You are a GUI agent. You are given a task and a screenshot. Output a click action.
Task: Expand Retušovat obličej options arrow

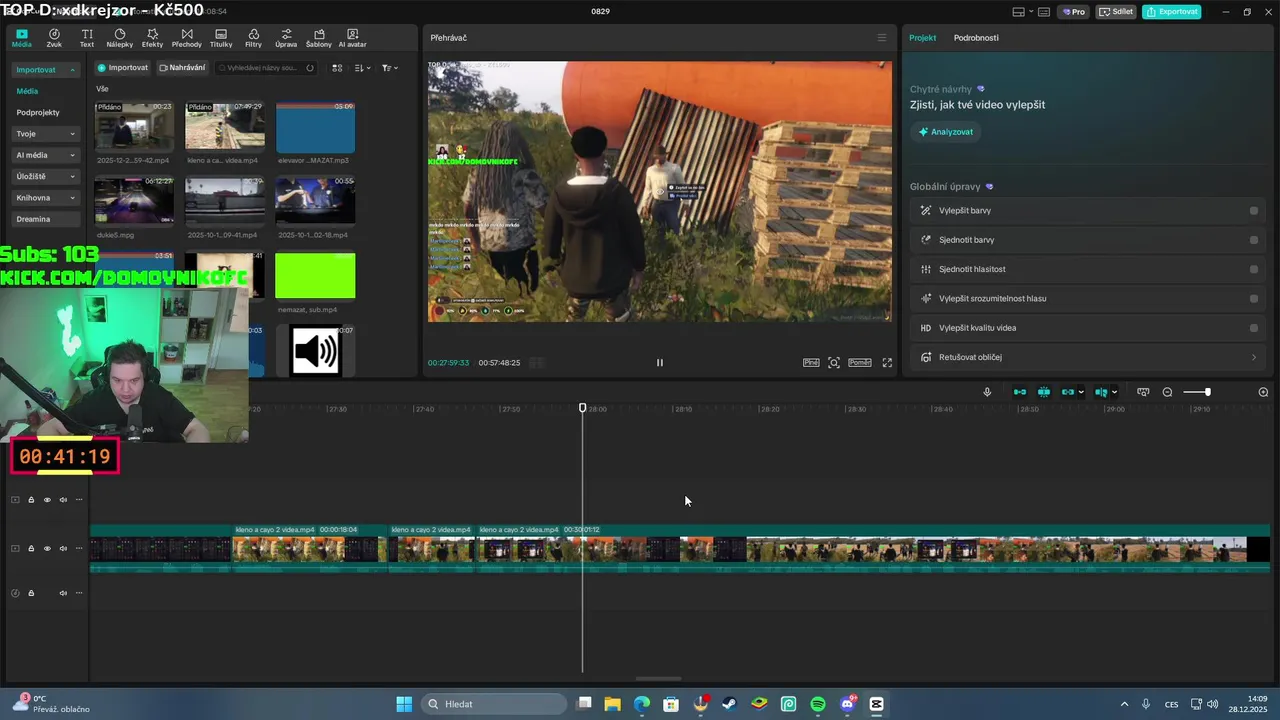coord(1254,357)
